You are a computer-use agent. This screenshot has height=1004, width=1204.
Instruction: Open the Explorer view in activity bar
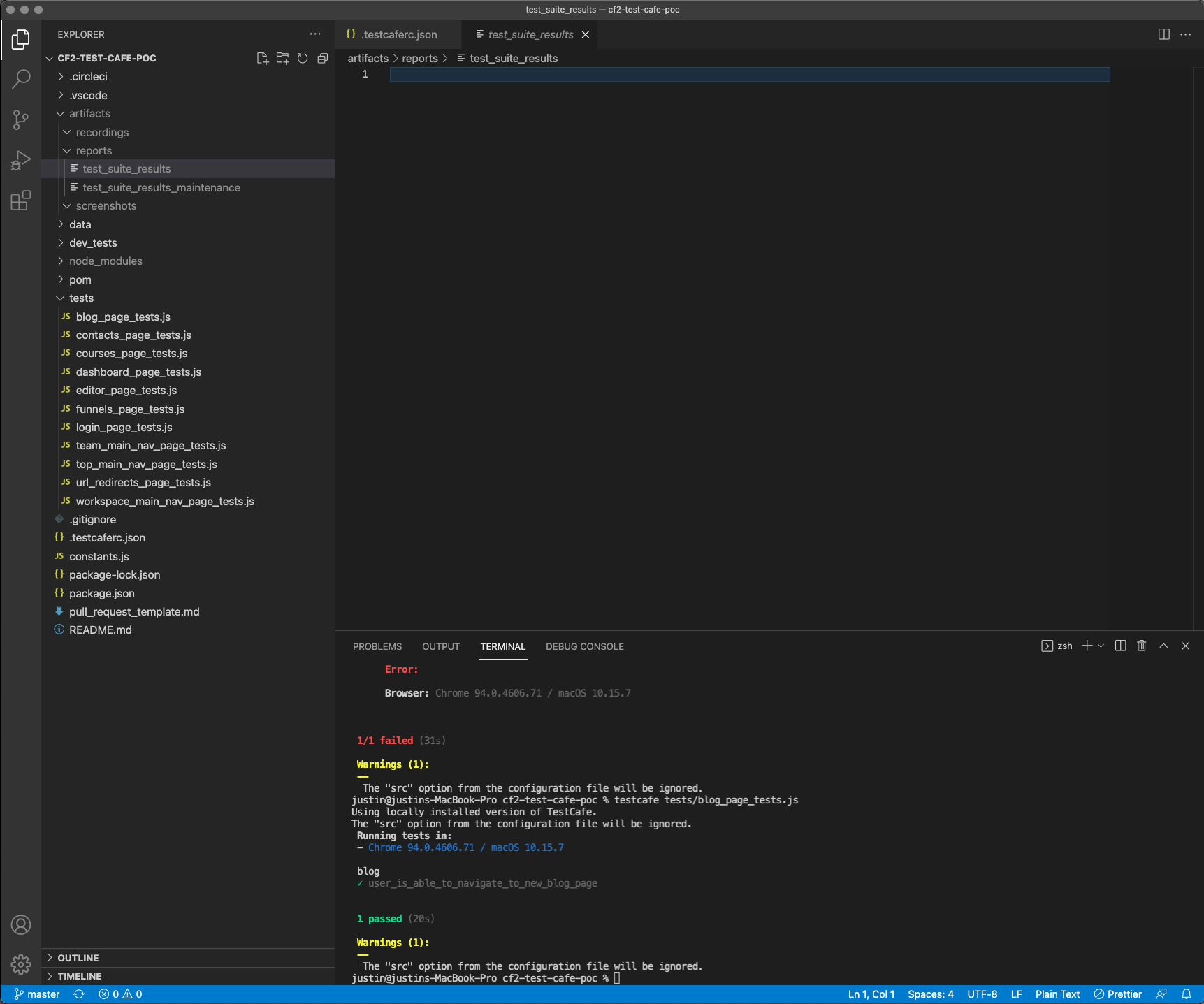click(21, 39)
